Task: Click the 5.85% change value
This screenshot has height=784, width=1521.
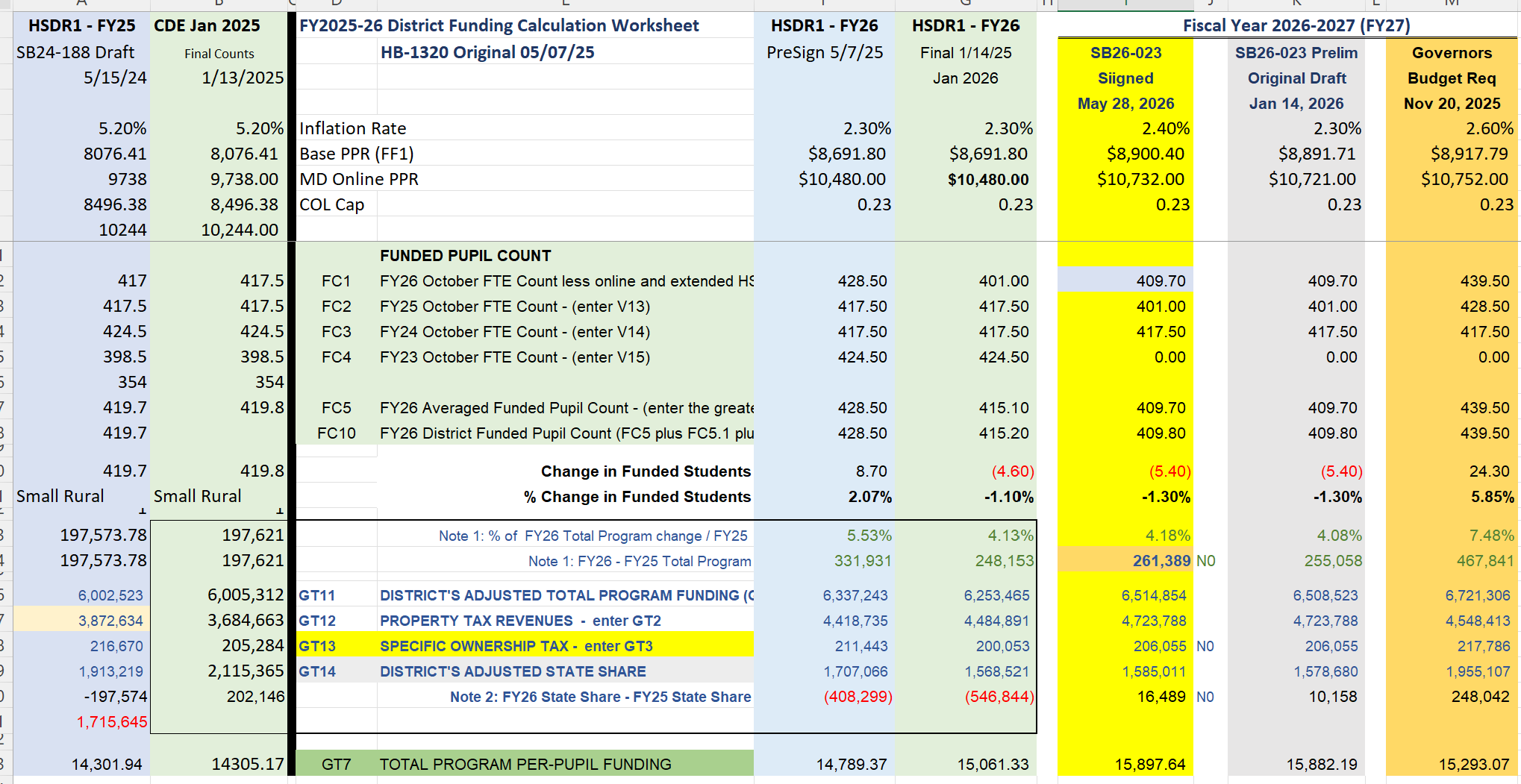Action: click(x=1493, y=497)
